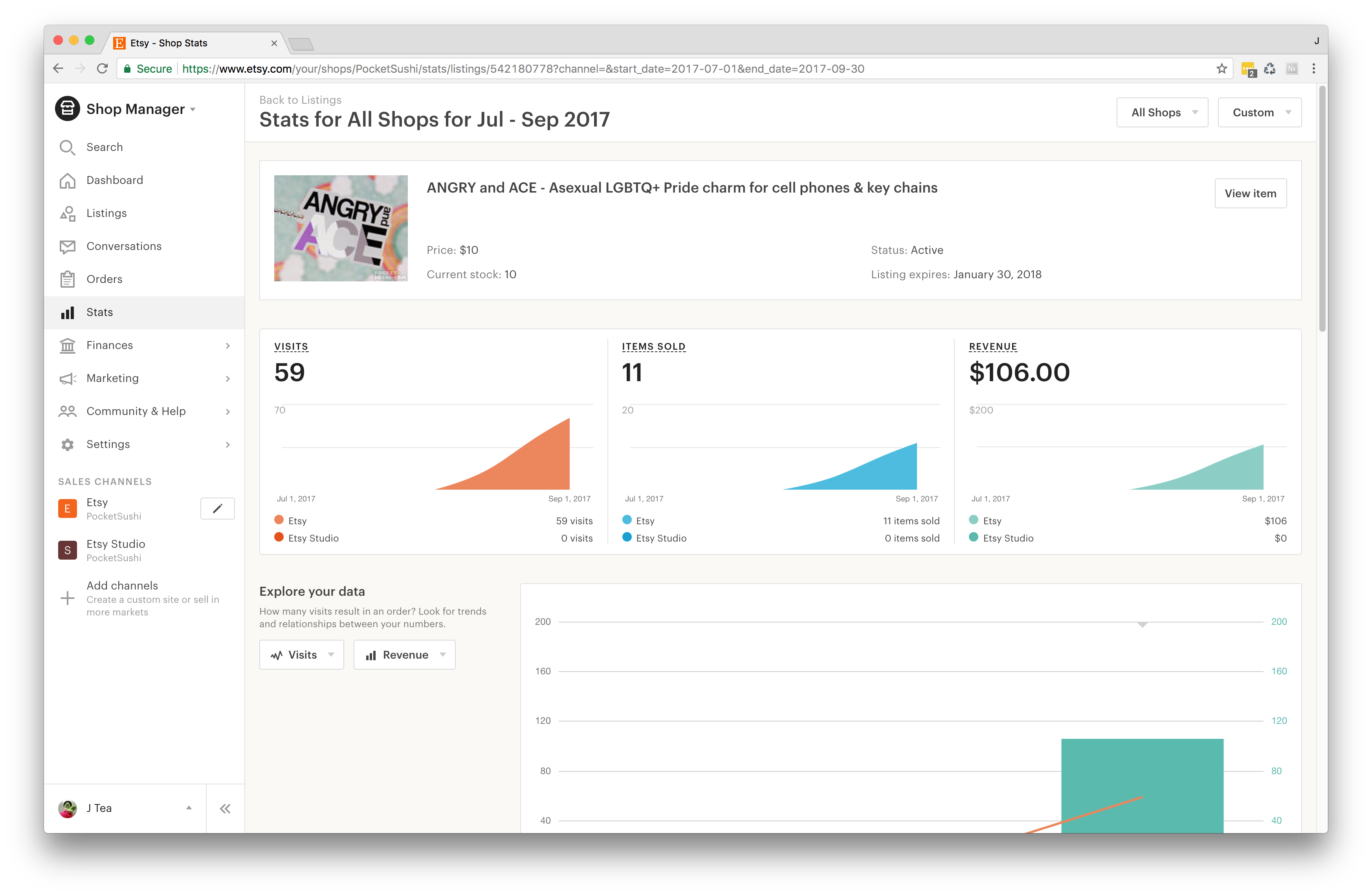Image resolution: width=1372 pixels, height=896 pixels.
Task: Bookmark this page with the star icon
Action: 1221,69
